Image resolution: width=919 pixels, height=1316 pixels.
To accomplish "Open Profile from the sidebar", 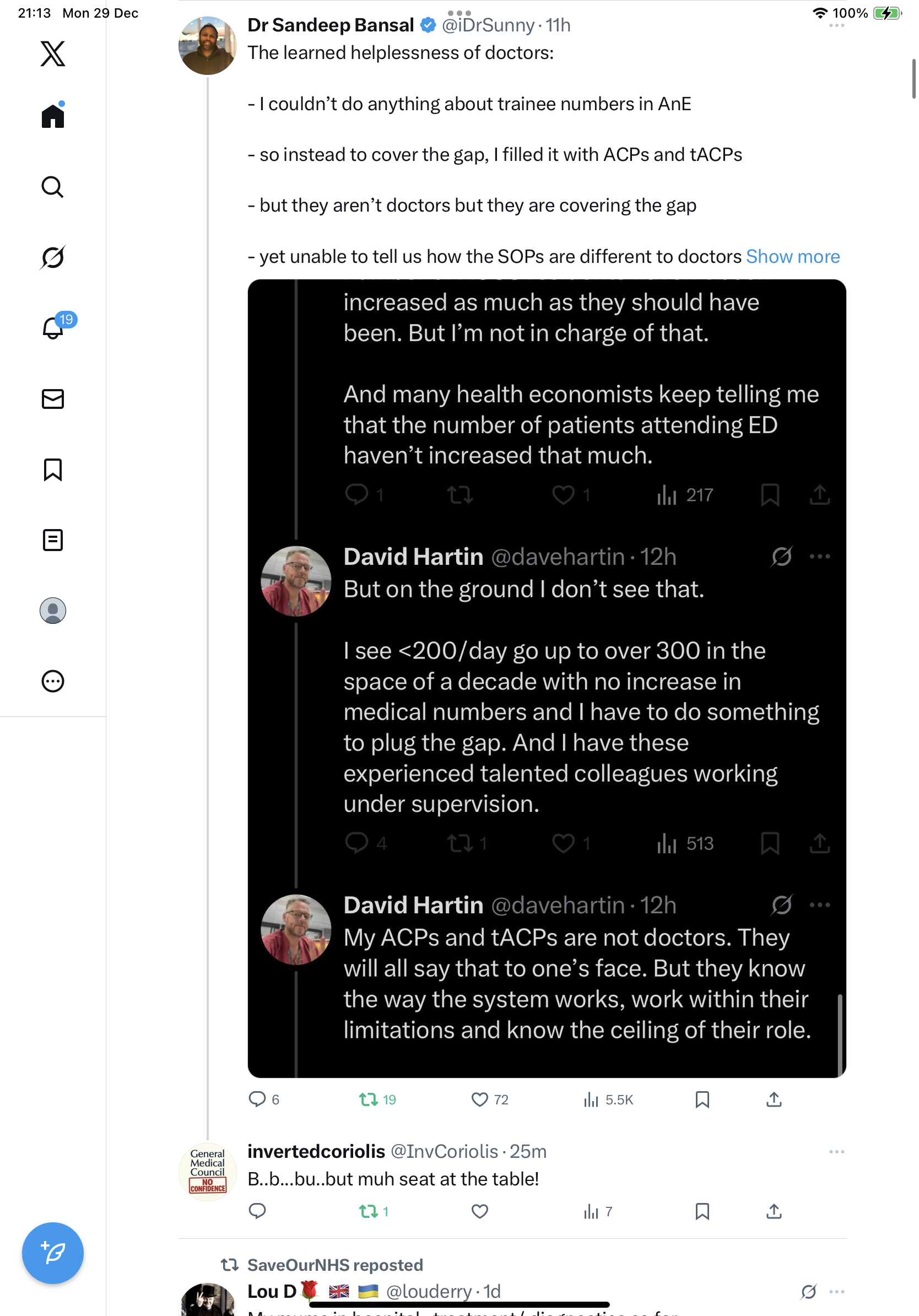I will [53, 611].
